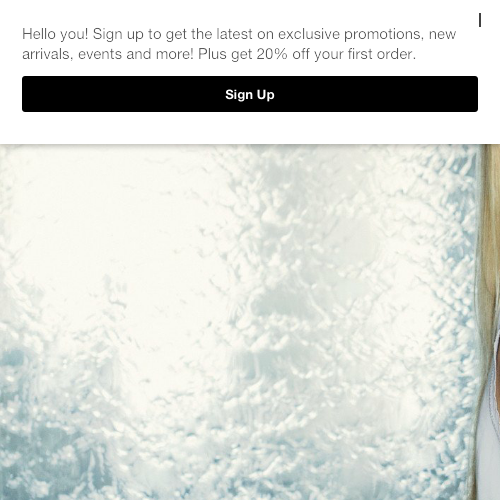Screen dimensions: 500x500
Task: Click right end of Sign Up button
Action: click(x=467, y=94)
